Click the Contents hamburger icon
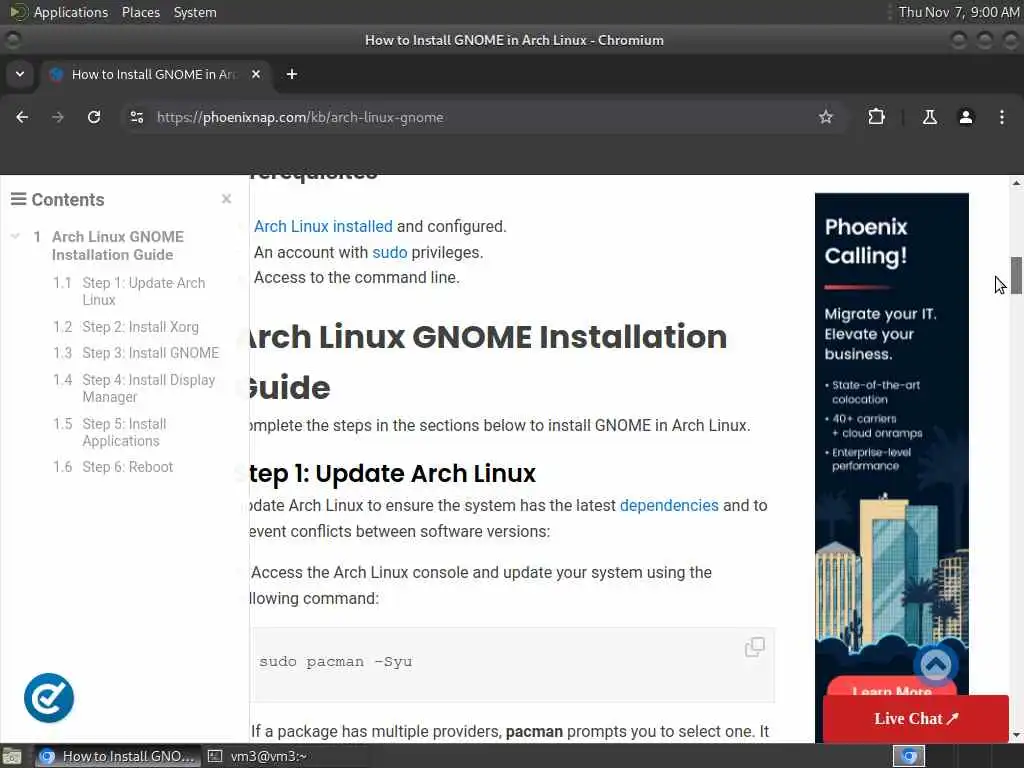Viewport: 1024px width, 768px height. tap(18, 199)
